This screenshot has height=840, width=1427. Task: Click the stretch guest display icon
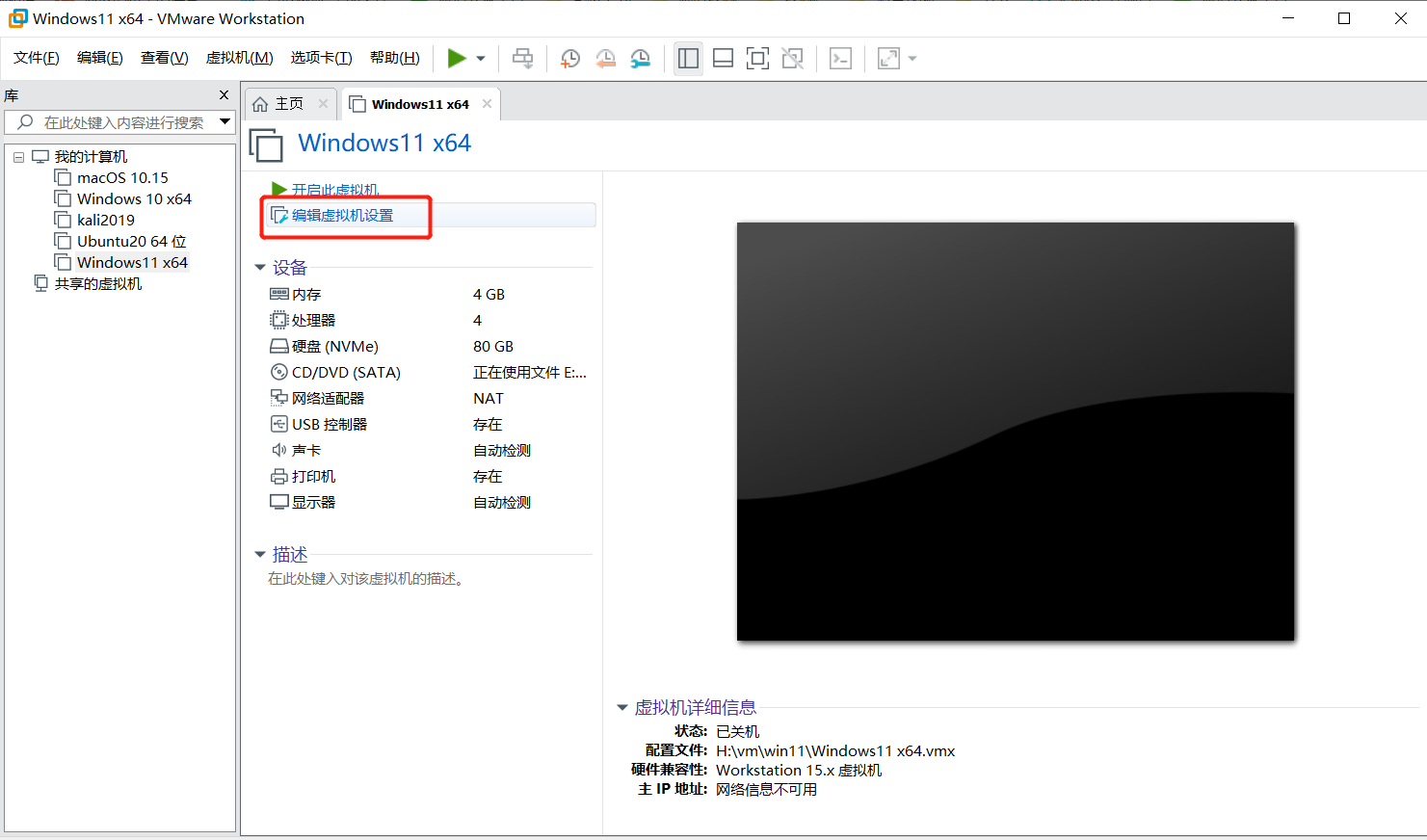click(x=888, y=59)
